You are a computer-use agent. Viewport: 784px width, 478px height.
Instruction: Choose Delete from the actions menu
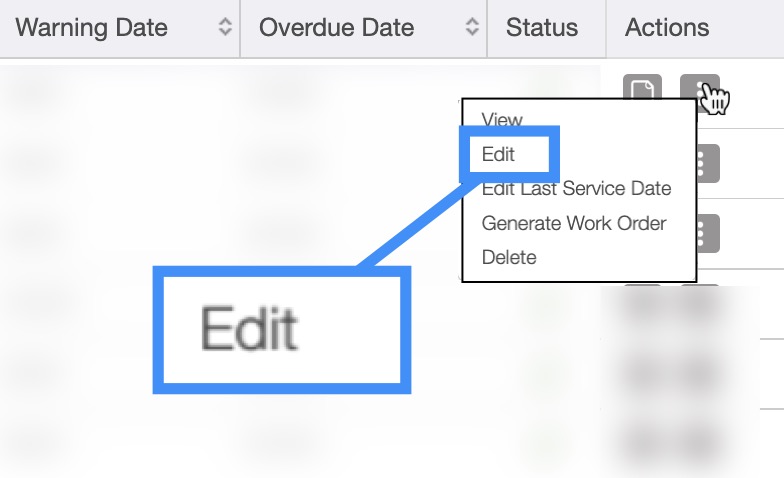pos(509,257)
